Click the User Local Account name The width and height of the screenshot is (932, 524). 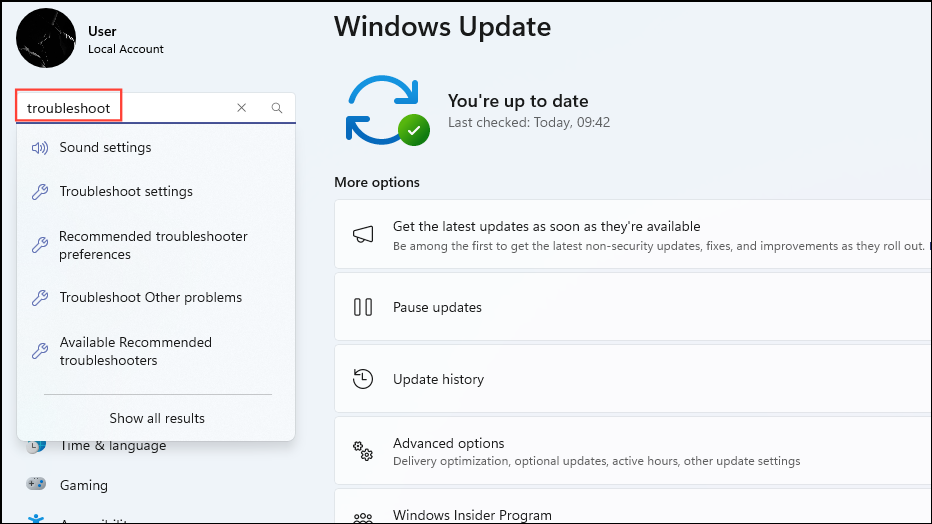pyautogui.click(x=125, y=40)
